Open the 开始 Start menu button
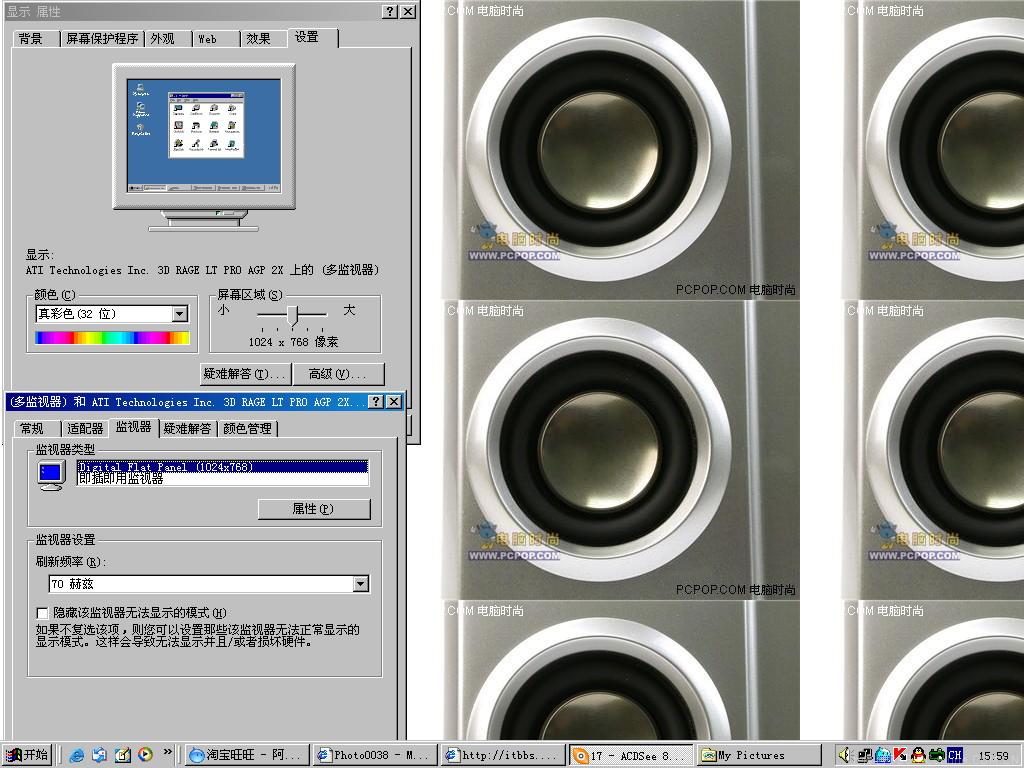1024x768 pixels. click(27, 755)
